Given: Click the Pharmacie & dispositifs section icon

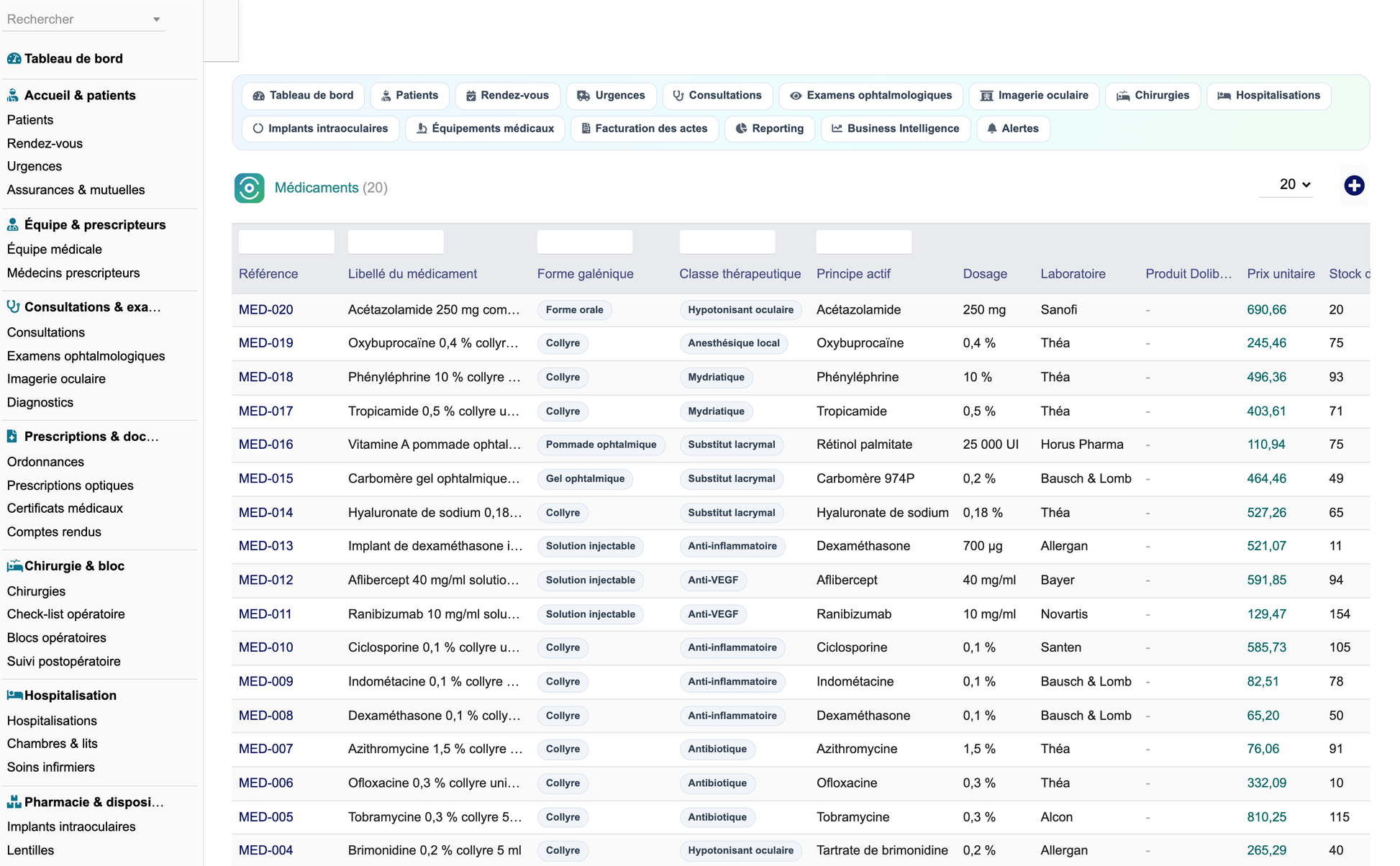Looking at the screenshot, I should pos(14,802).
